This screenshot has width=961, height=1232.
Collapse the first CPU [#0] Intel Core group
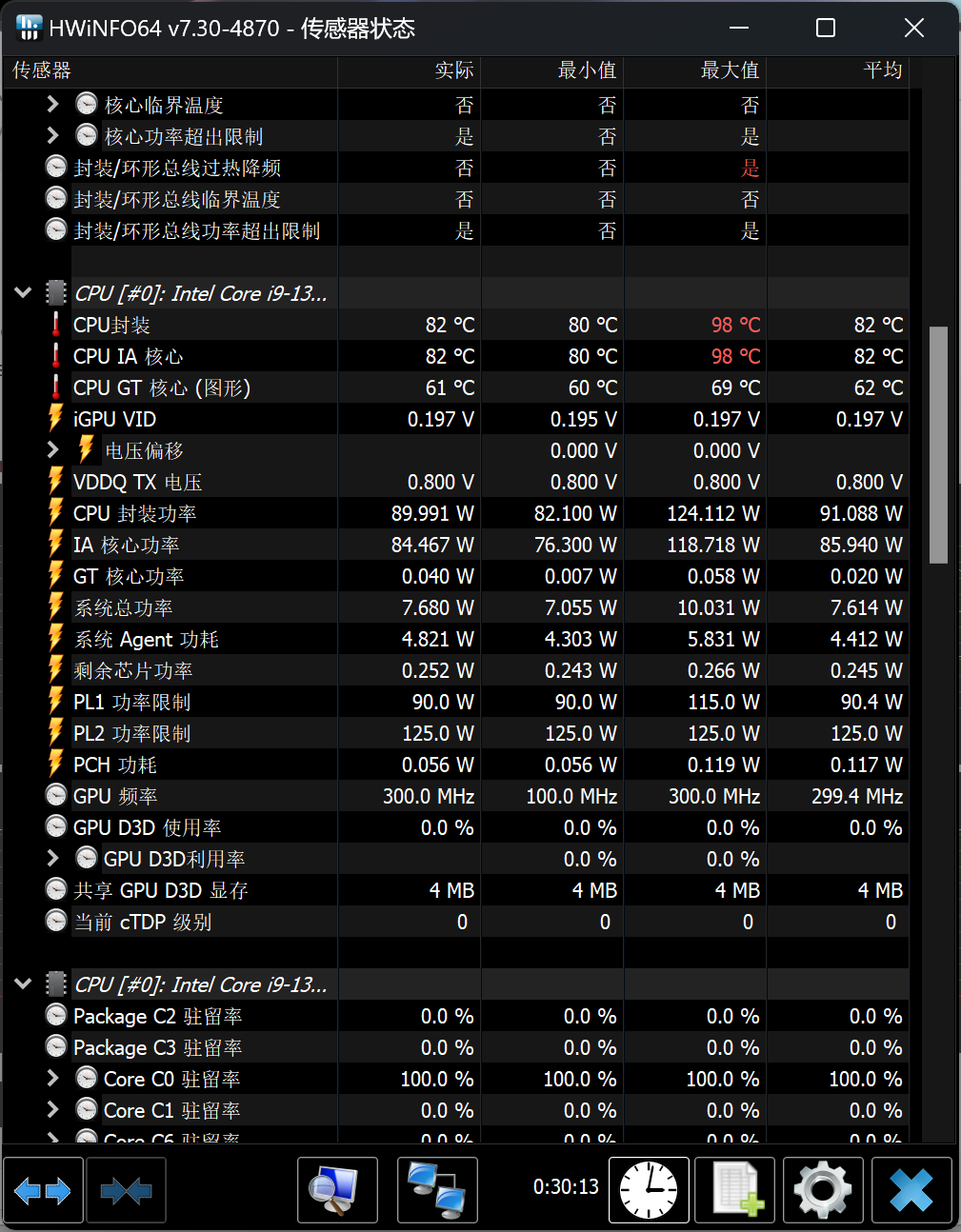[x=23, y=293]
